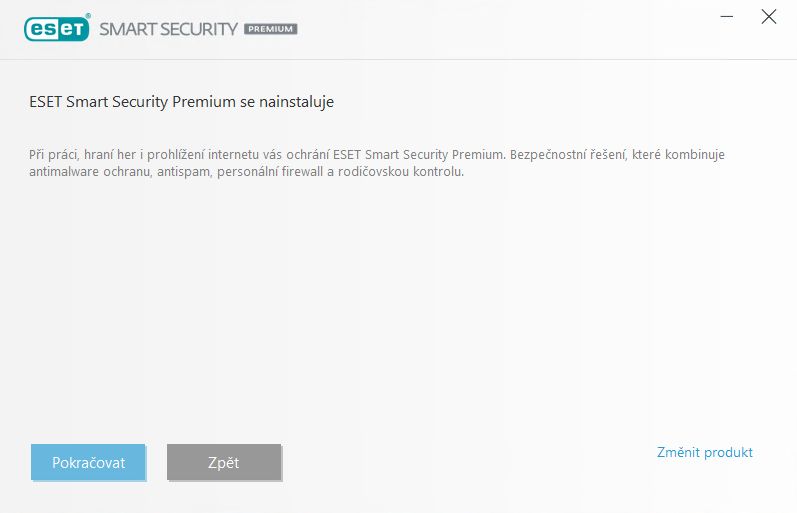
Task: Click heading 'ESET Smart Security Premium se nainstaluje'
Action: tap(181, 102)
